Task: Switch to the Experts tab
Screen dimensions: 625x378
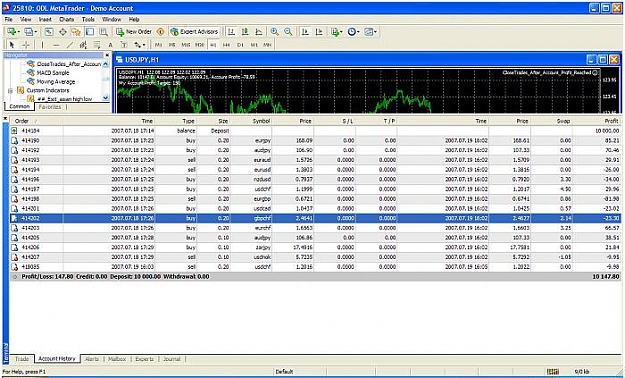Action: (144, 359)
